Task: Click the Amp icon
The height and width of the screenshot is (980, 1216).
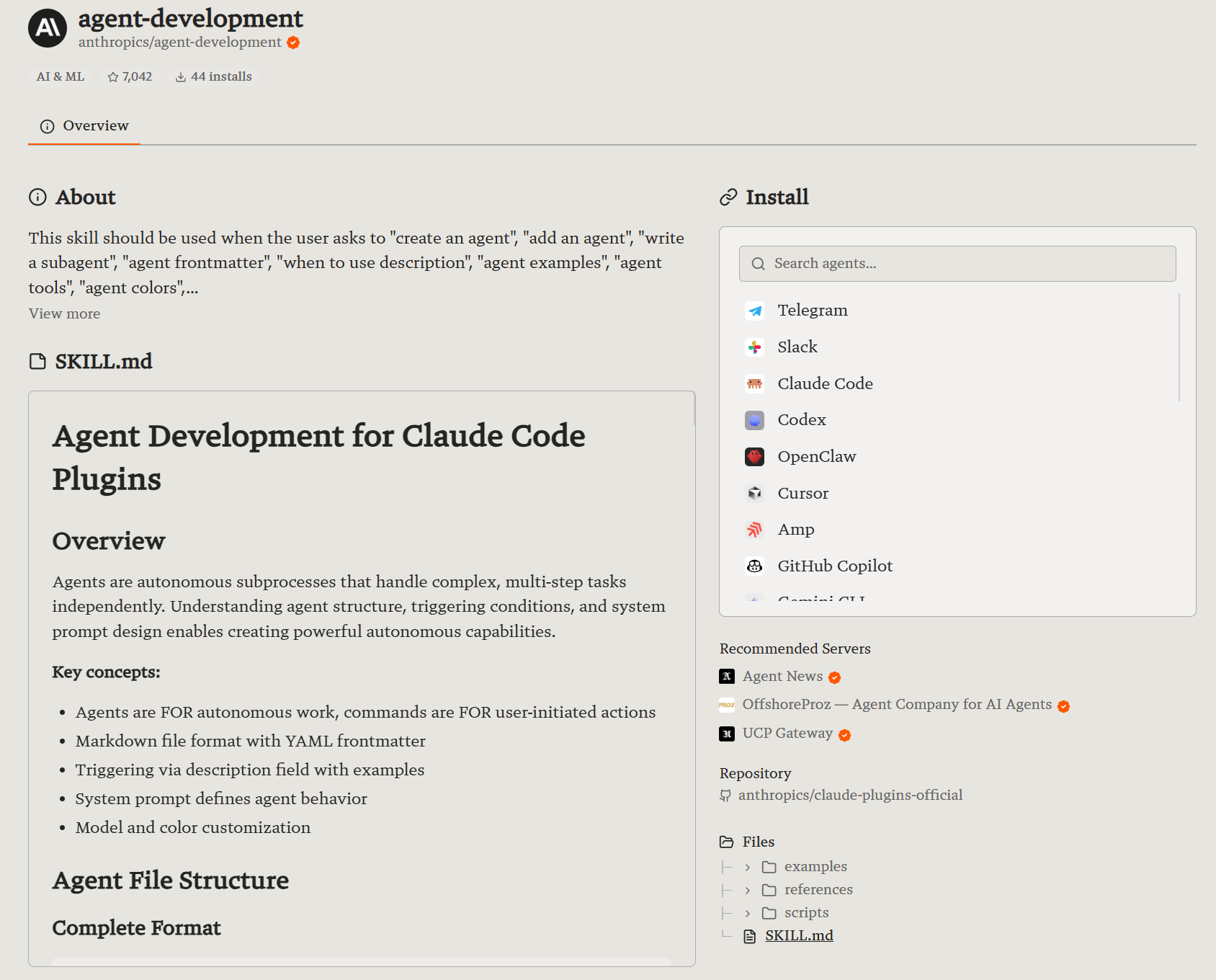Action: [754, 530]
